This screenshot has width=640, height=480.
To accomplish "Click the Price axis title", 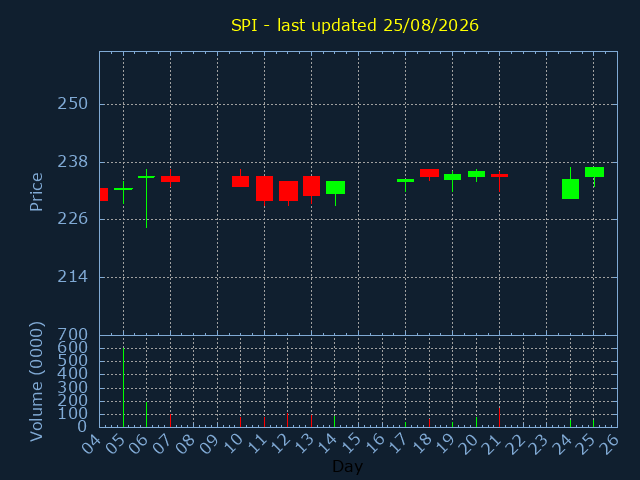I will point(36,192).
